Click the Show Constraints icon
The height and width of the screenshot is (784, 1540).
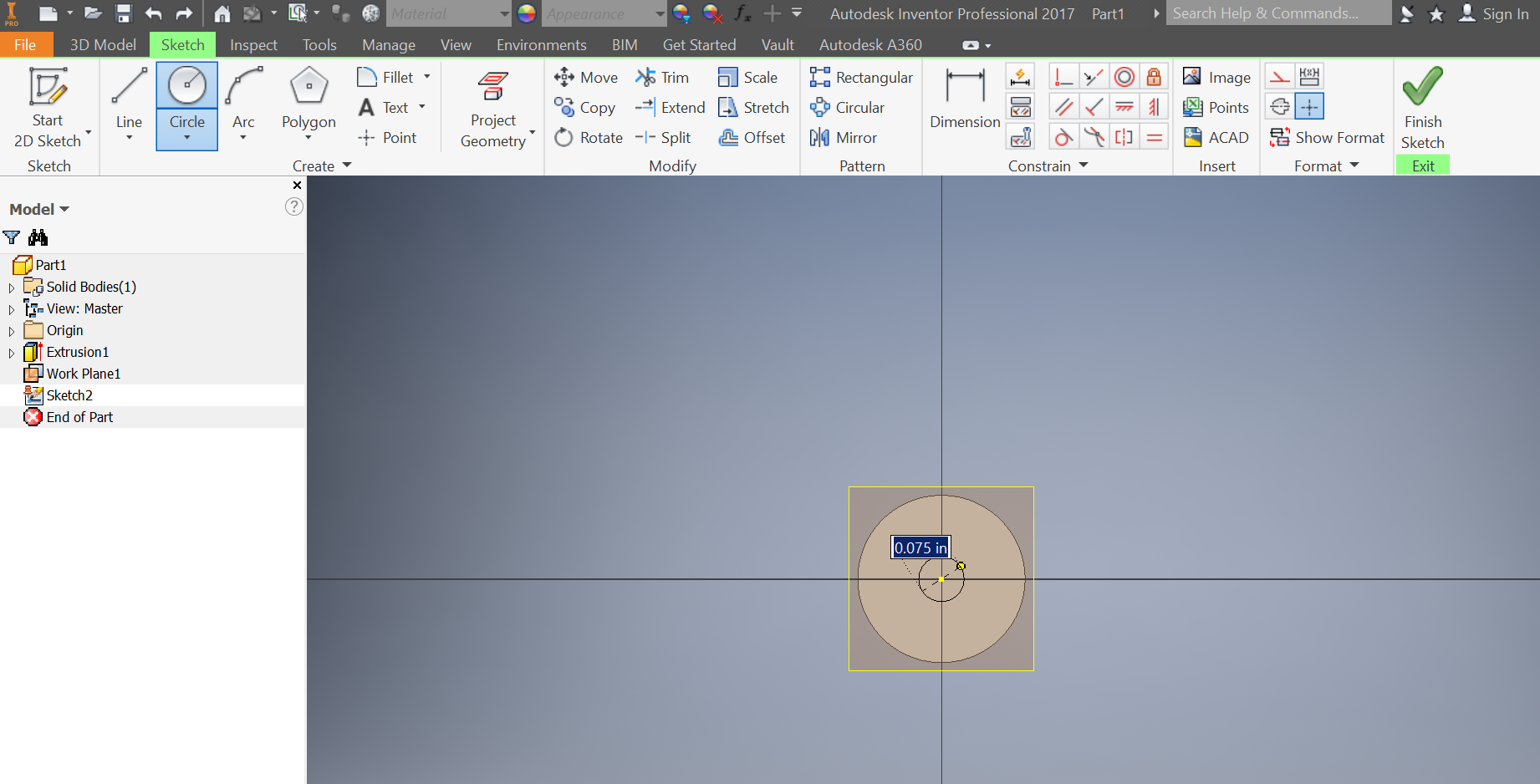[x=1020, y=107]
